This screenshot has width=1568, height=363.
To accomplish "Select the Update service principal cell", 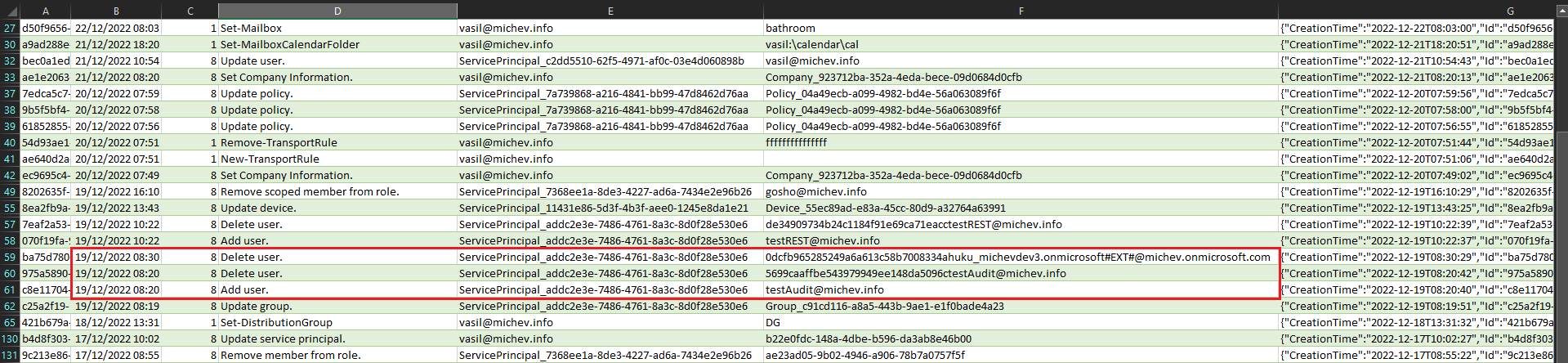I will click(x=283, y=338).
